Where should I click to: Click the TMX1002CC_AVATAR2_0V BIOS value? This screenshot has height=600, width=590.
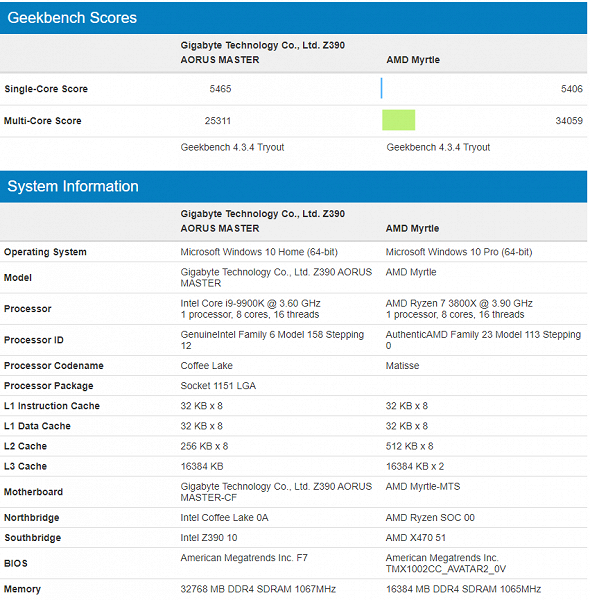446,569
